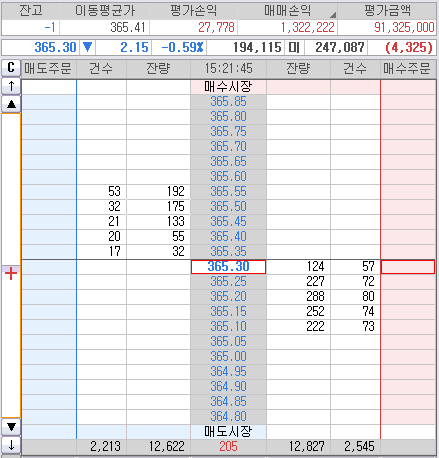Click the time header 15:21:45
439x458 pixels.
tap(228, 69)
